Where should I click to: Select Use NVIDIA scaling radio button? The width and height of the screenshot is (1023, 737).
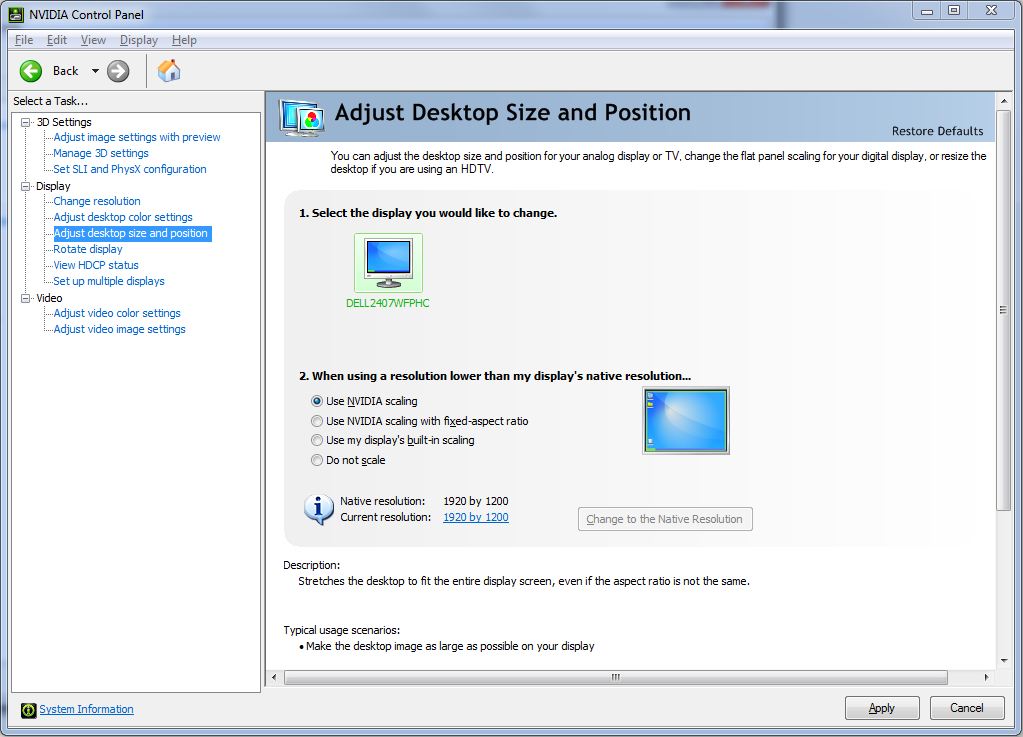tap(316, 401)
